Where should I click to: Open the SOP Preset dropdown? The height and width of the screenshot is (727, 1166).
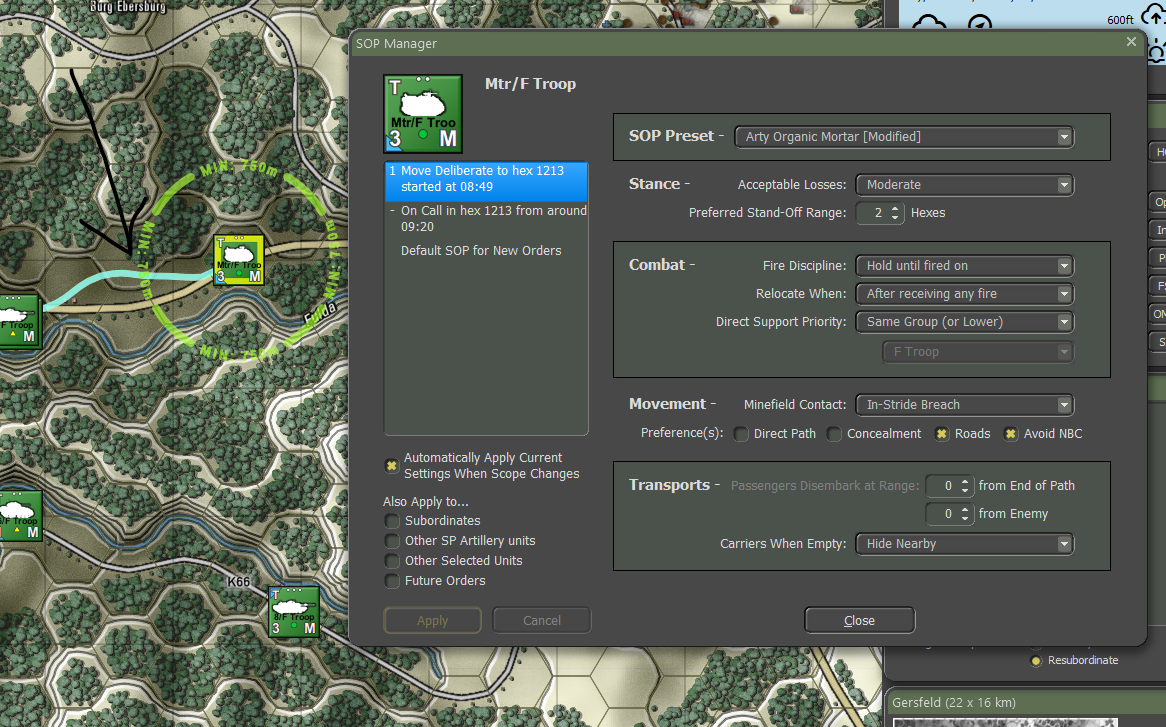coord(904,137)
